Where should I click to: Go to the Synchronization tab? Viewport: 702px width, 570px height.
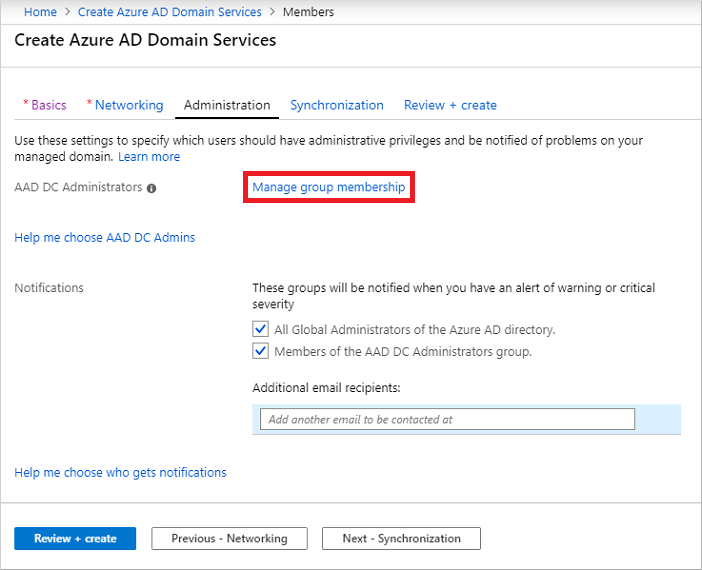click(336, 105)
